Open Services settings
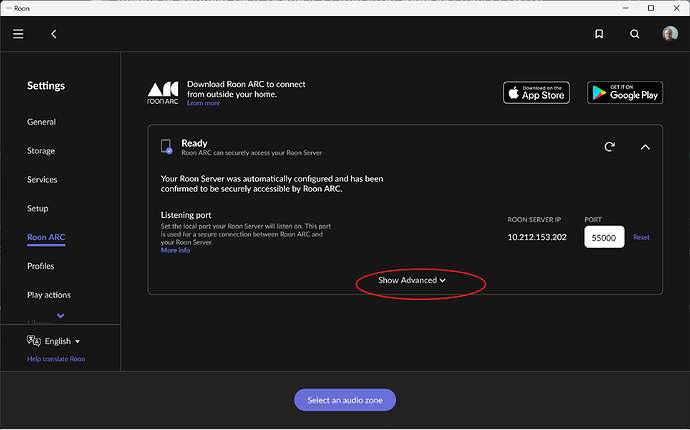This screenshot has width=690, height=430. [x=42, y=180]
